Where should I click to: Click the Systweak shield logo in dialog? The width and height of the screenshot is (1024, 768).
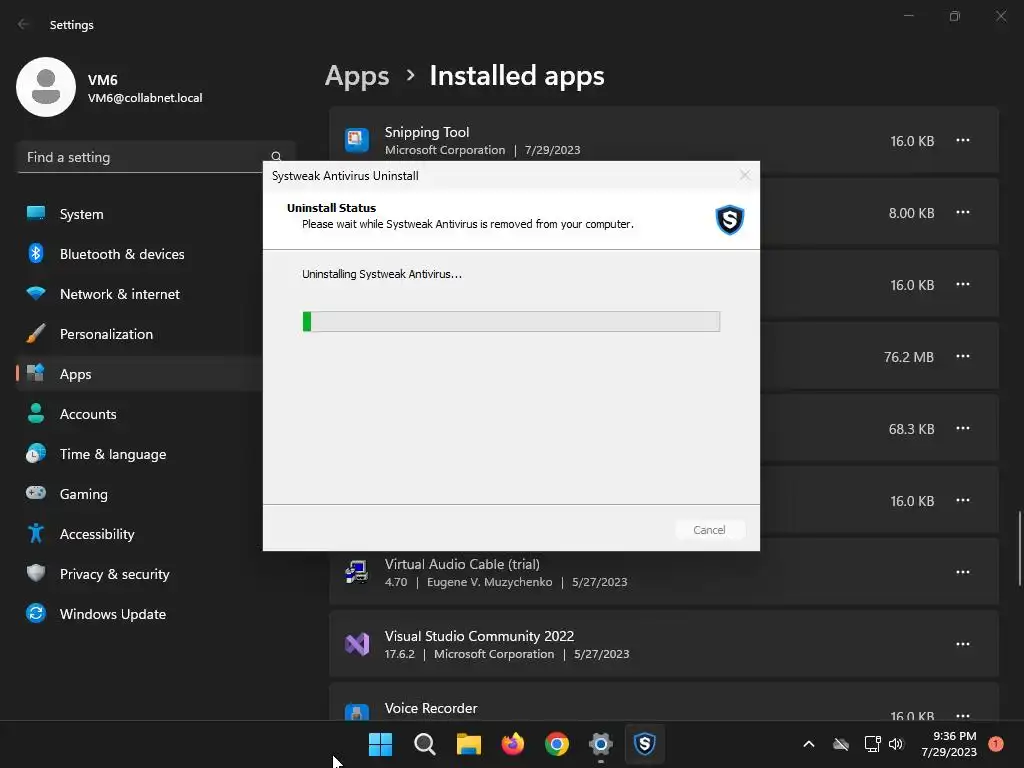[x=729, y=219]
